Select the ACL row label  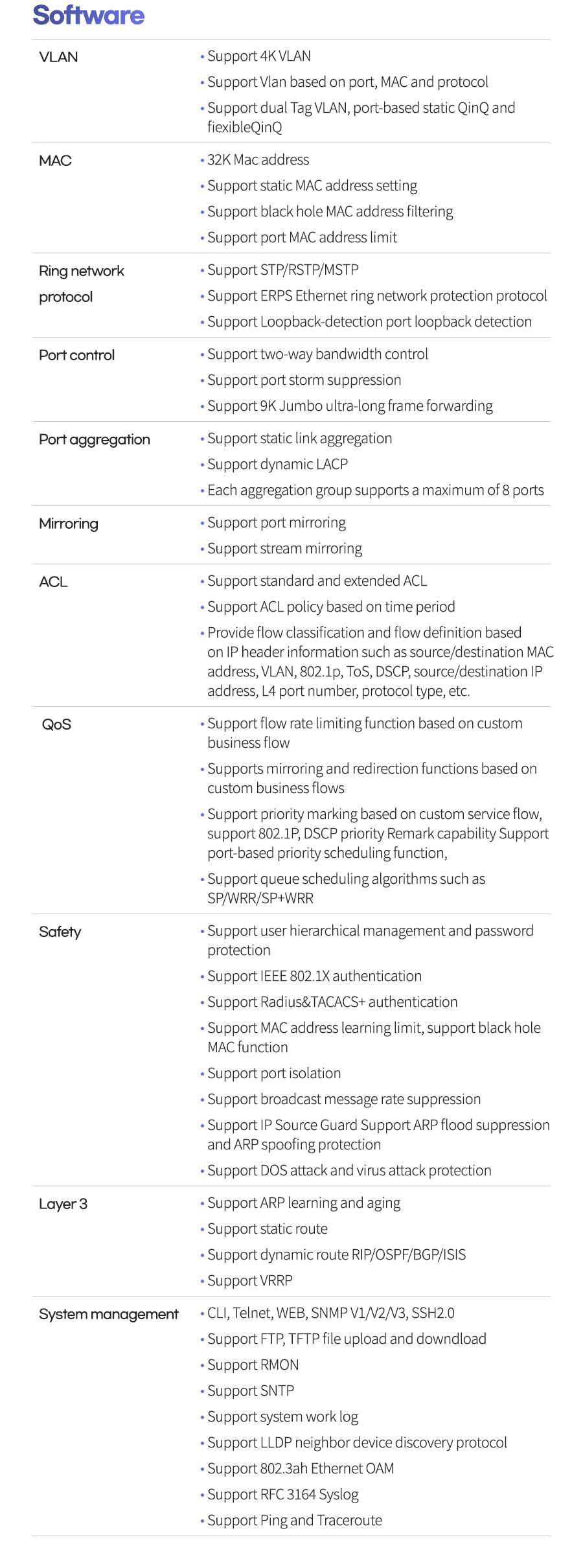[x=53, y=582]
